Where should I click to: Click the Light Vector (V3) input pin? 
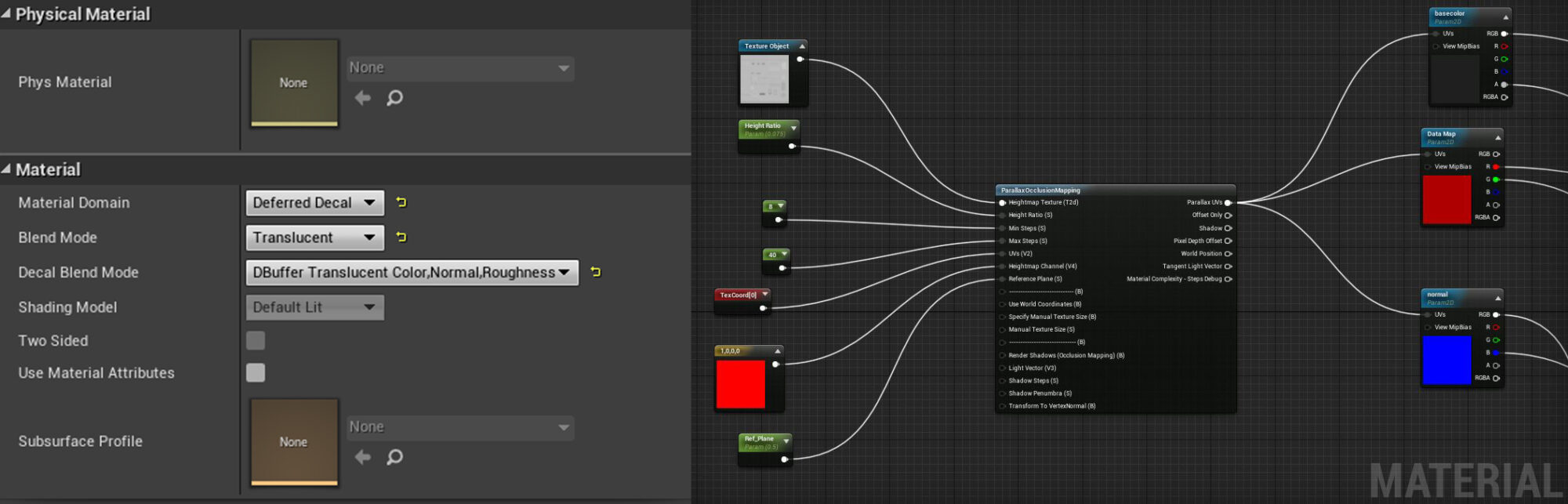point(1002,368)
